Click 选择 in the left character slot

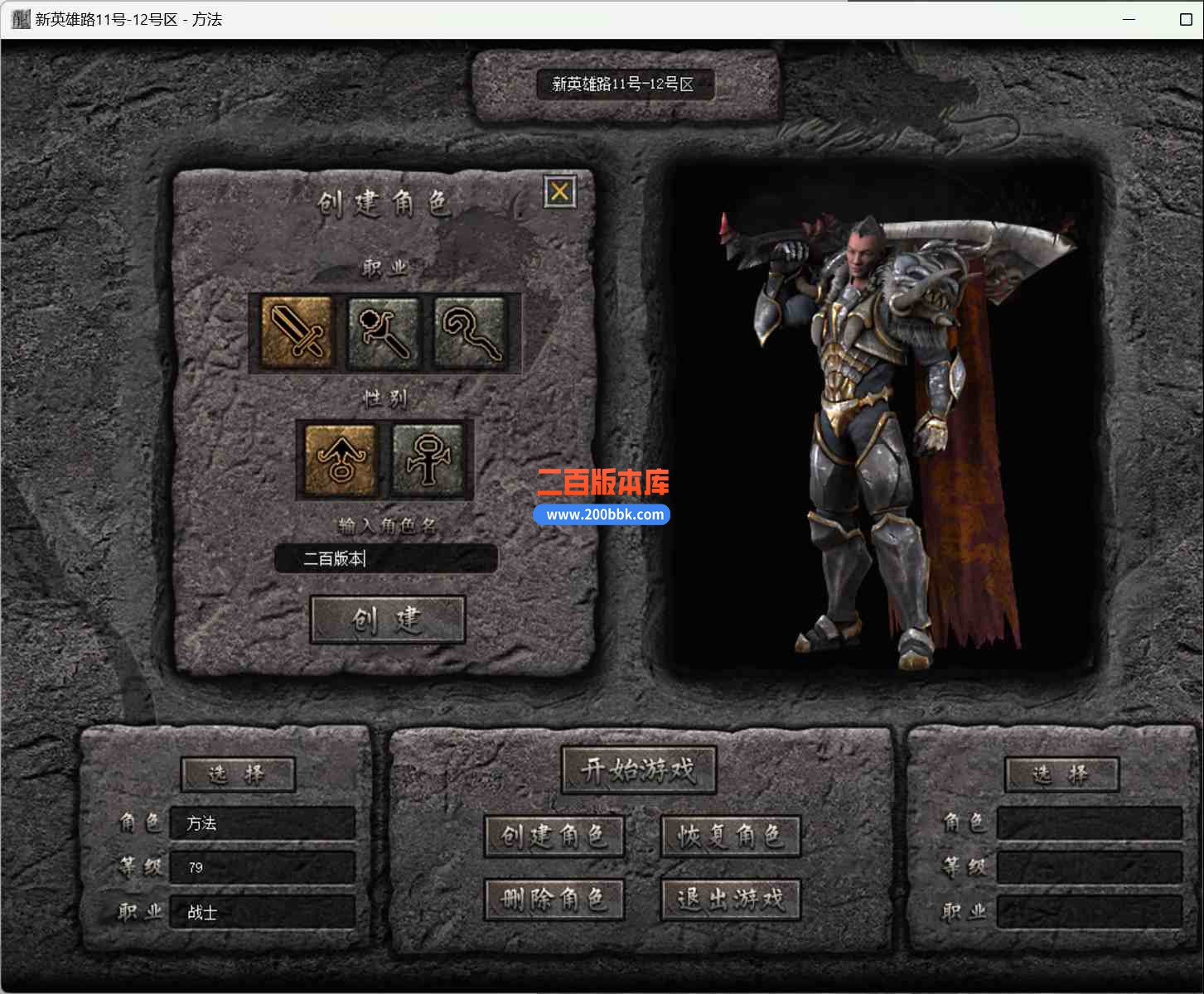coord(238,774)
